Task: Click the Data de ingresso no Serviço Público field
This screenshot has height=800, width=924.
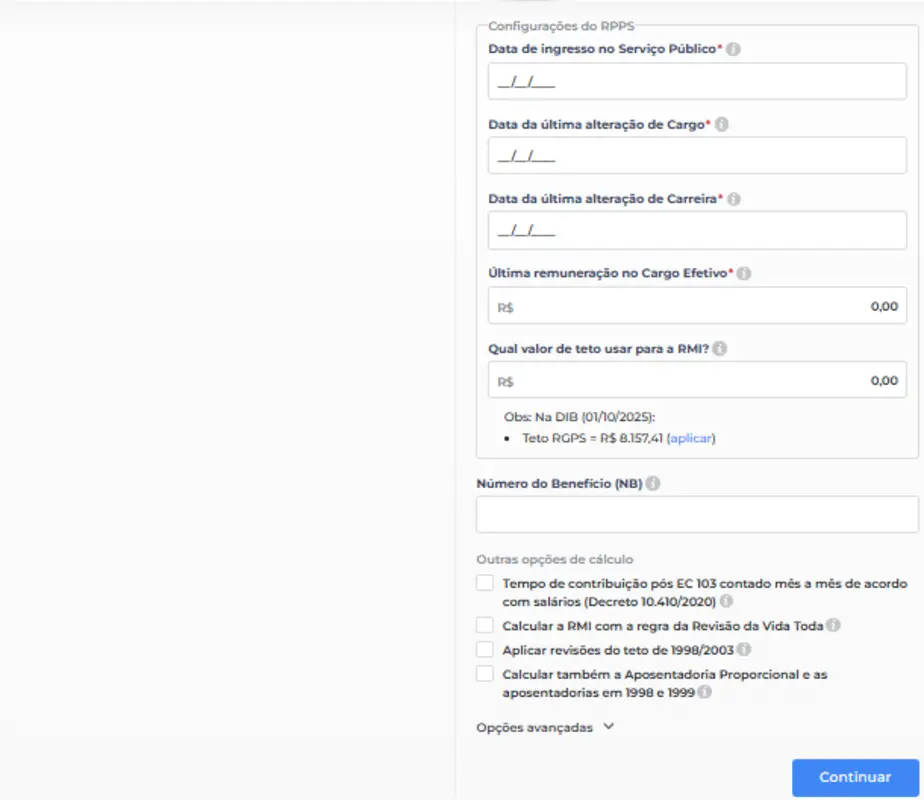Action: click(x=697, y=82)
